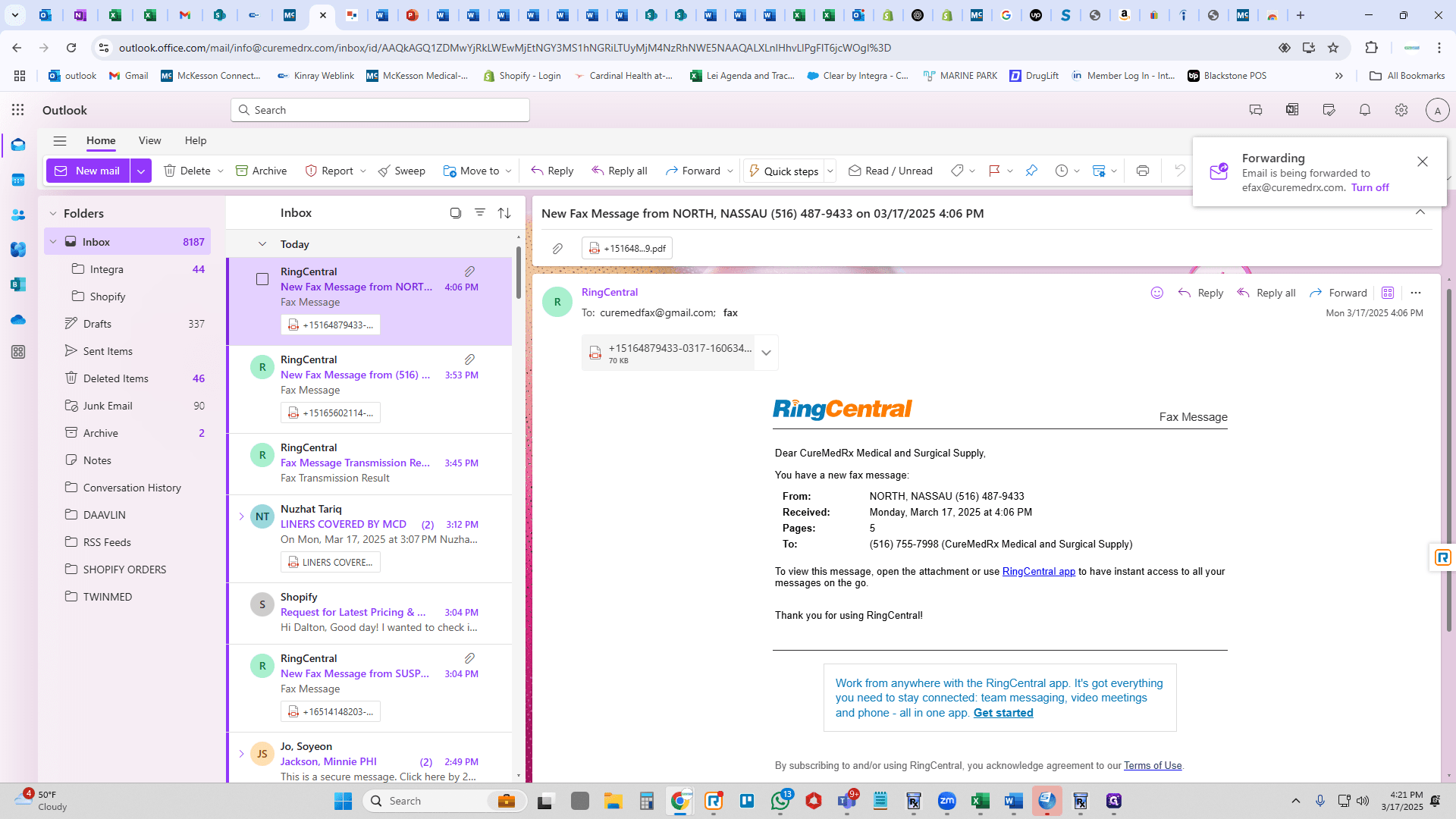Open the New mail dropdown arrow
This screenshot has height=819, width=1456.
point(141,171)
